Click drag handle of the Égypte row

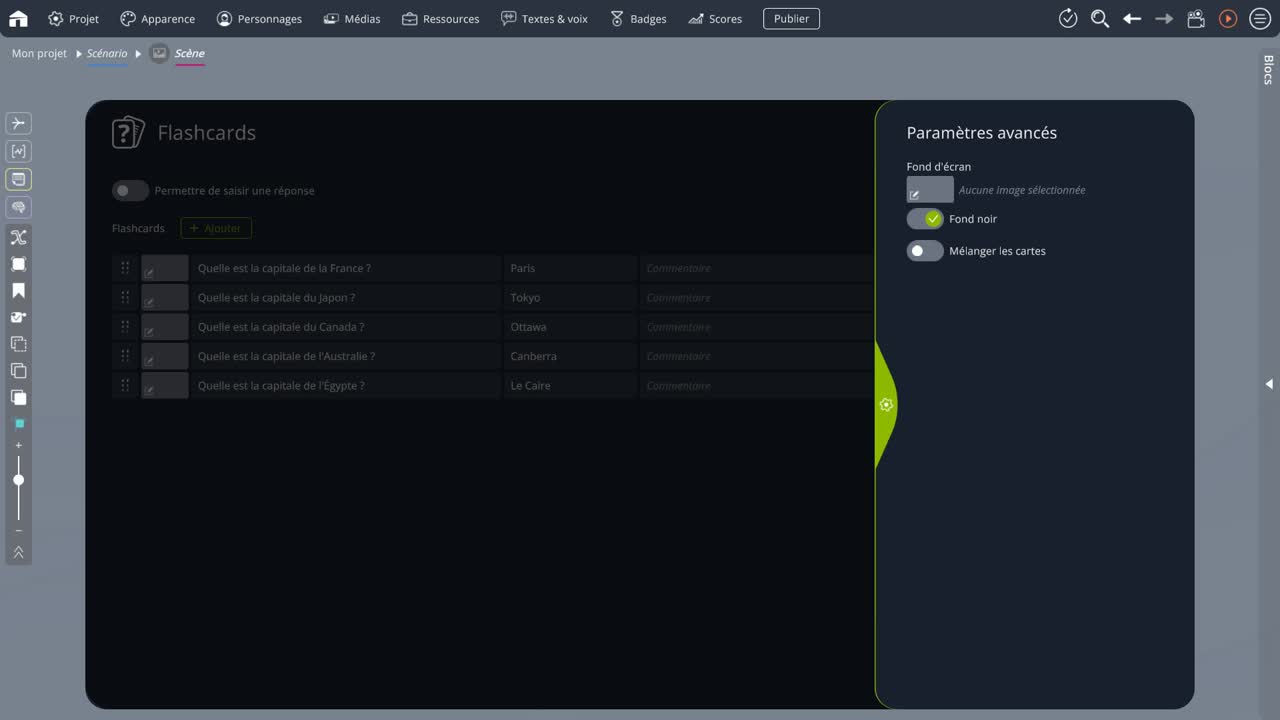125,385
